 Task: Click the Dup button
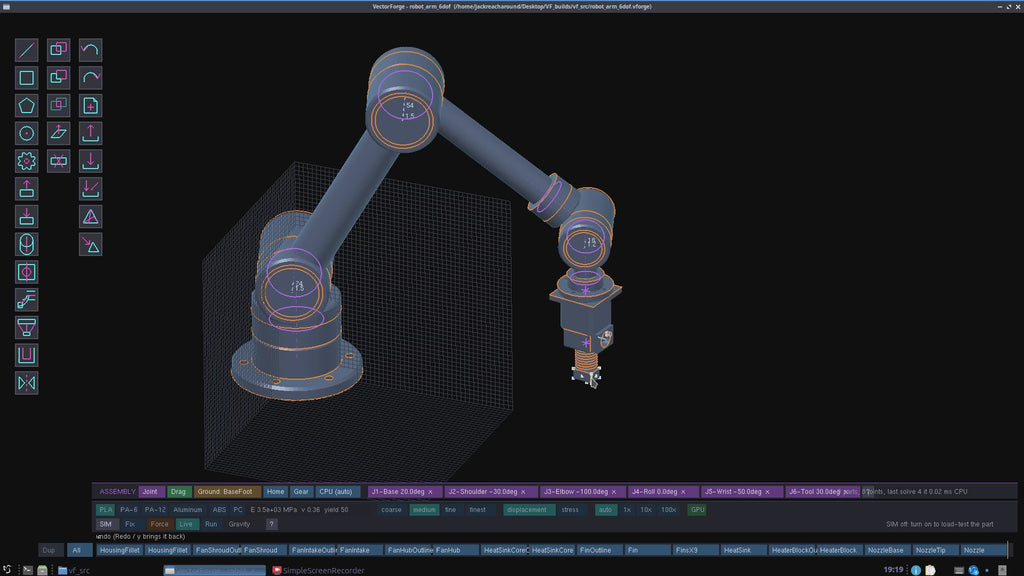tap(48, 550)
